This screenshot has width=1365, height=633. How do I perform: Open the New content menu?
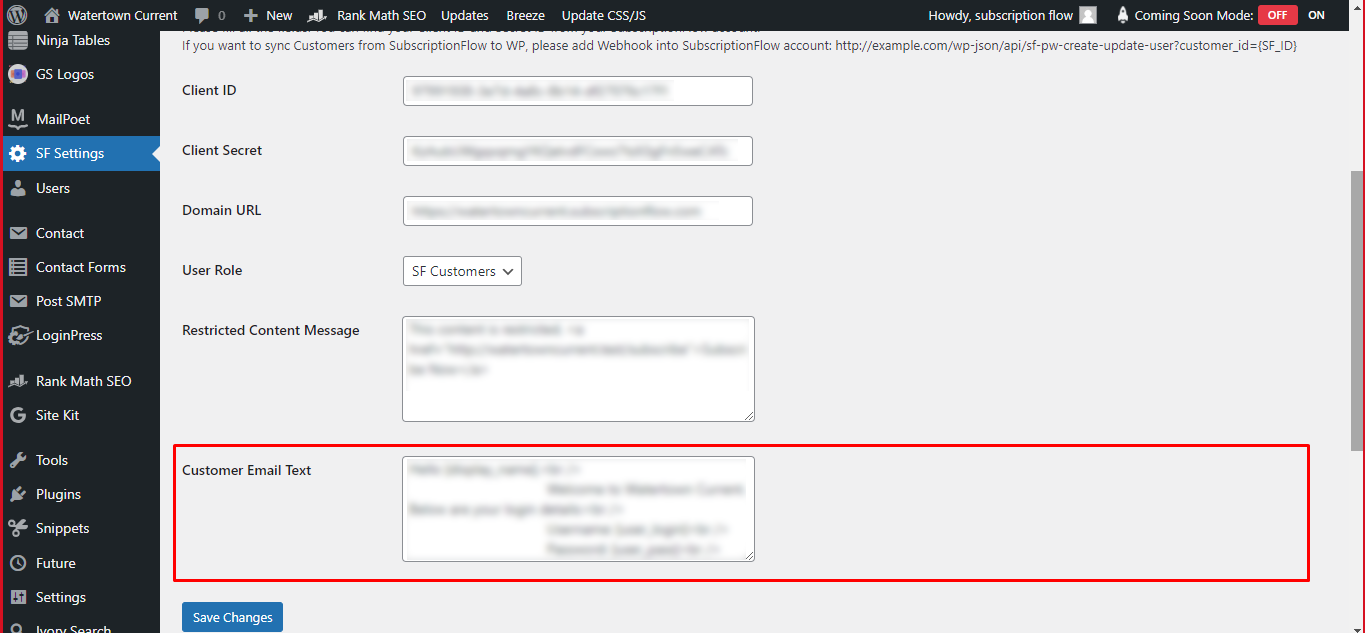click(268, 15)
